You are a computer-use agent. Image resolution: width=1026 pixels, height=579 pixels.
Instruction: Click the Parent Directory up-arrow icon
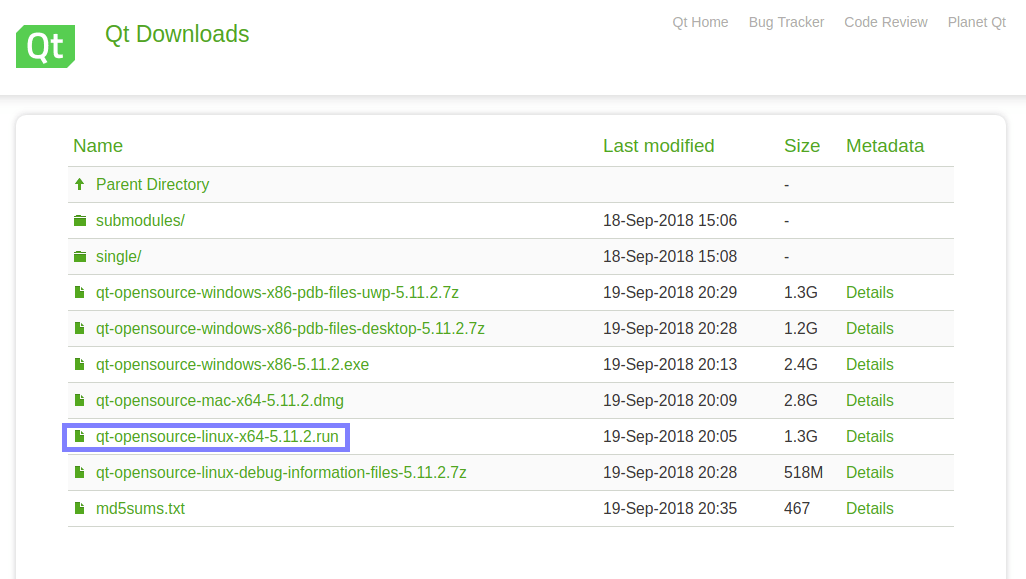click(x=80, y=184)
